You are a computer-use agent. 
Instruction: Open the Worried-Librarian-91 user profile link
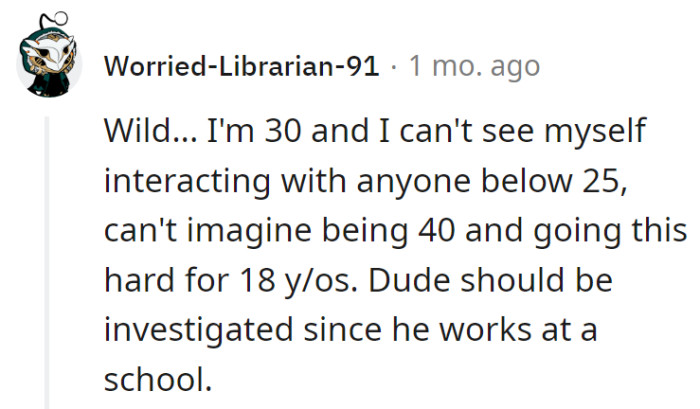[241, 67]
